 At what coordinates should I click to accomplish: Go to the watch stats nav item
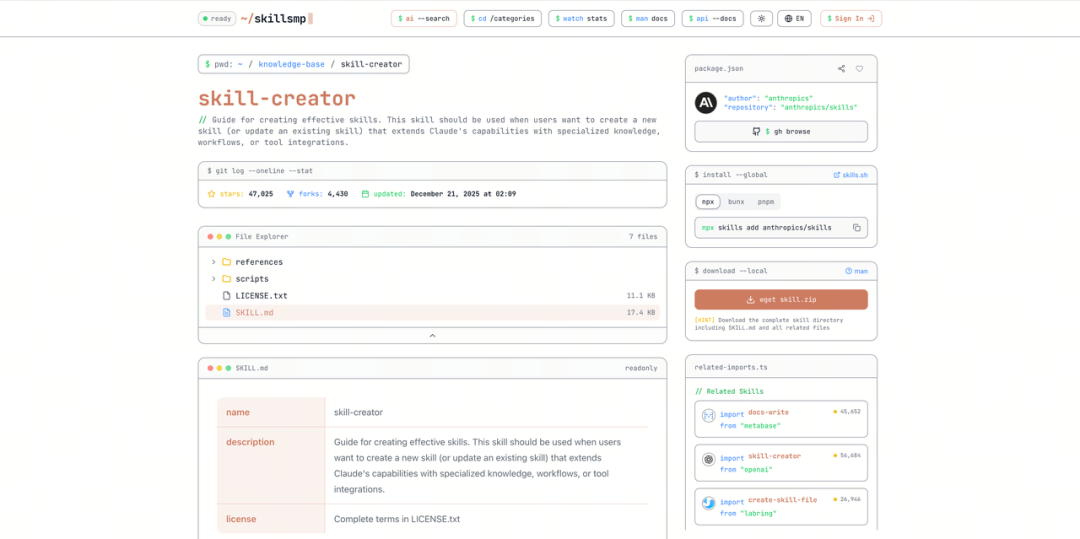(x=581, y=18)
